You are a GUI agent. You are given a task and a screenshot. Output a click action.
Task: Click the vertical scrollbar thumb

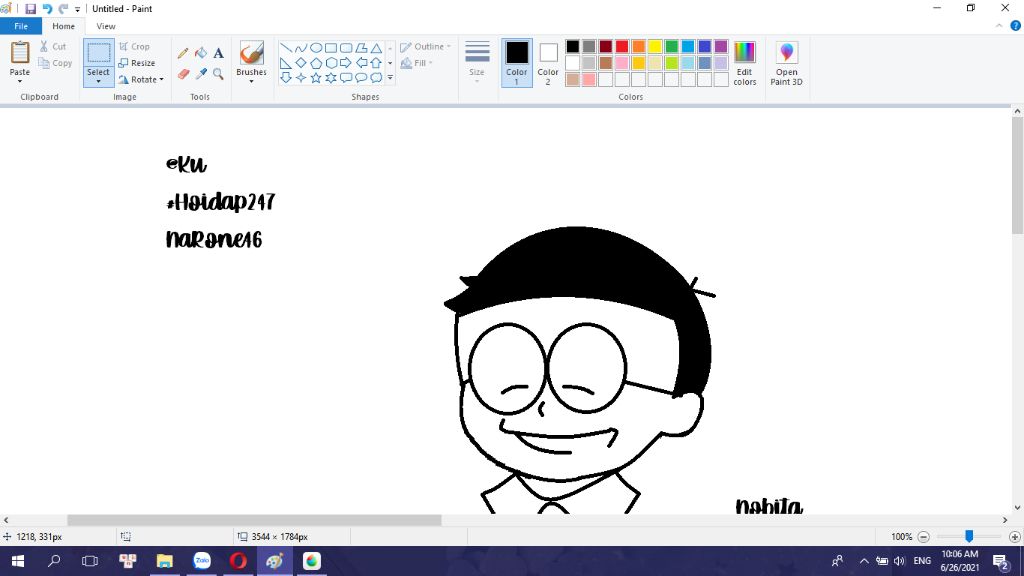click(1017, 175)
